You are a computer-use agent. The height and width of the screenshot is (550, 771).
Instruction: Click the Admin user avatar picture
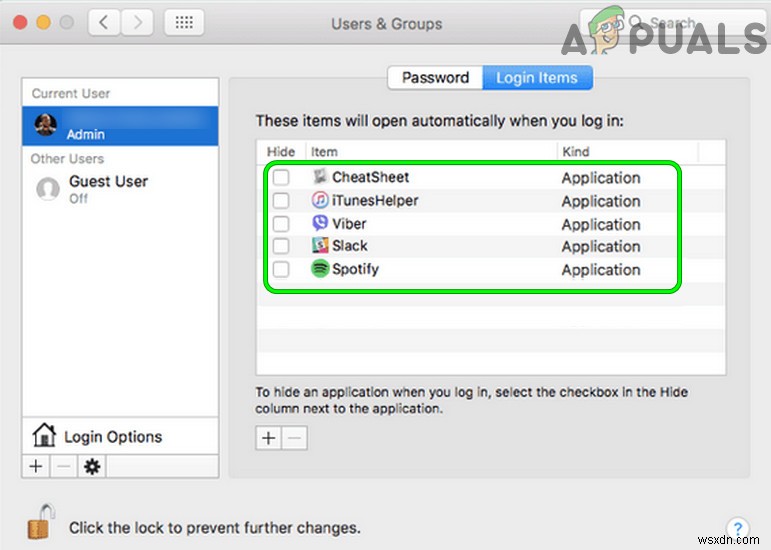click(45, 124)
